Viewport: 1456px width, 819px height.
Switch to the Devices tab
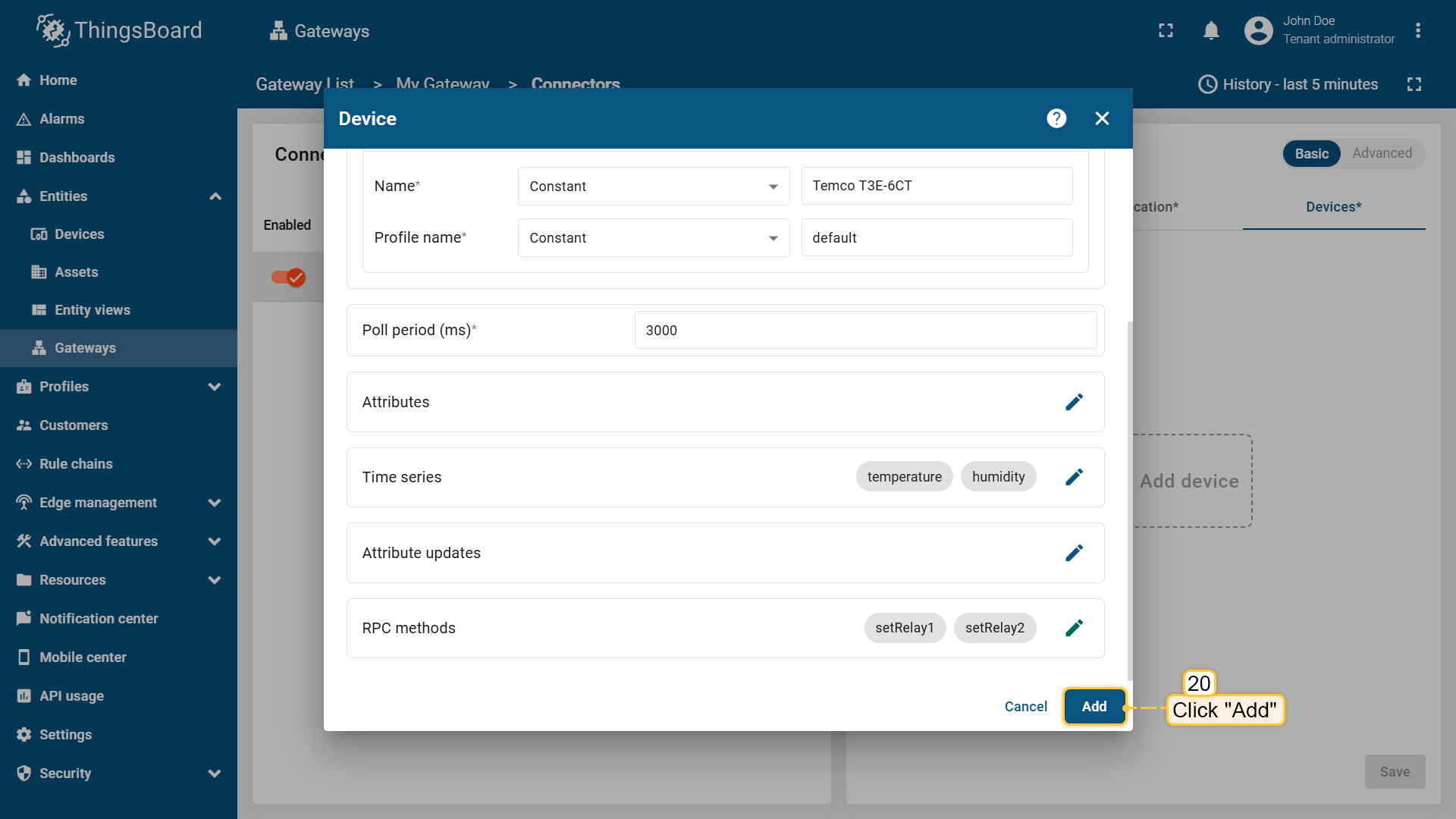click(x=1333, y=207)
